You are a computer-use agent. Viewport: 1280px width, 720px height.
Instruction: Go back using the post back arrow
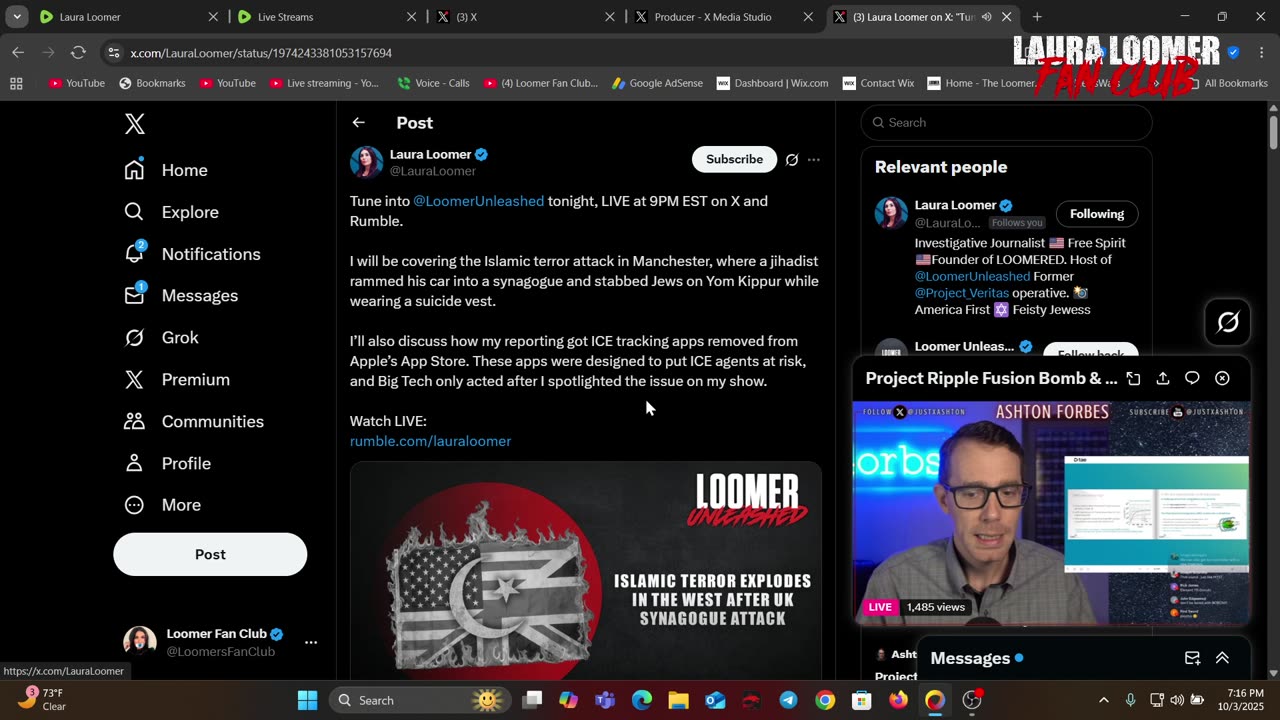pos(358,122)
